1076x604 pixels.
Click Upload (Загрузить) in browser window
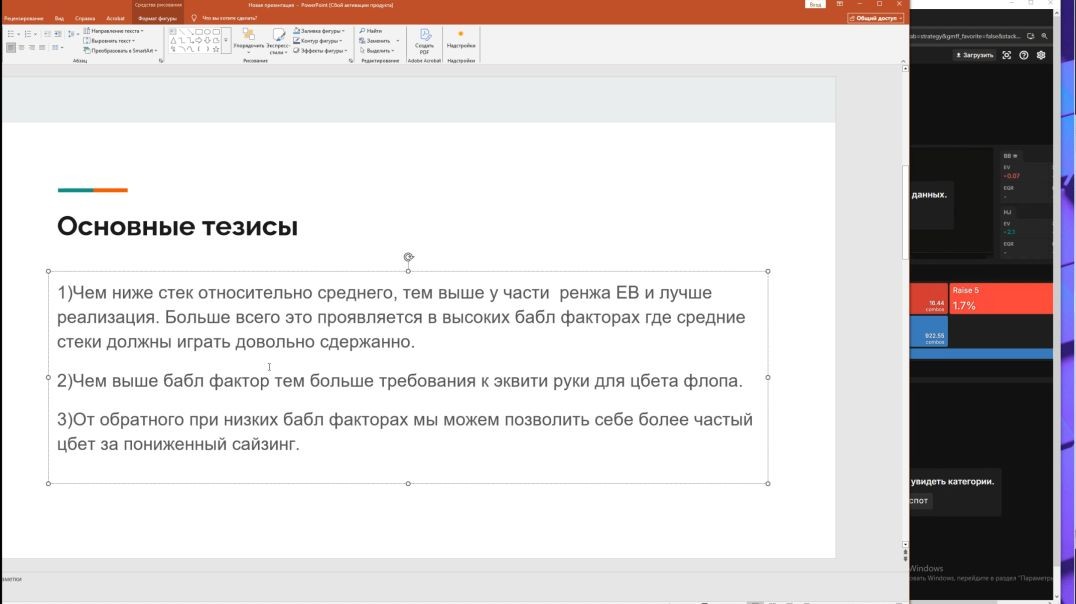(974, 55)
